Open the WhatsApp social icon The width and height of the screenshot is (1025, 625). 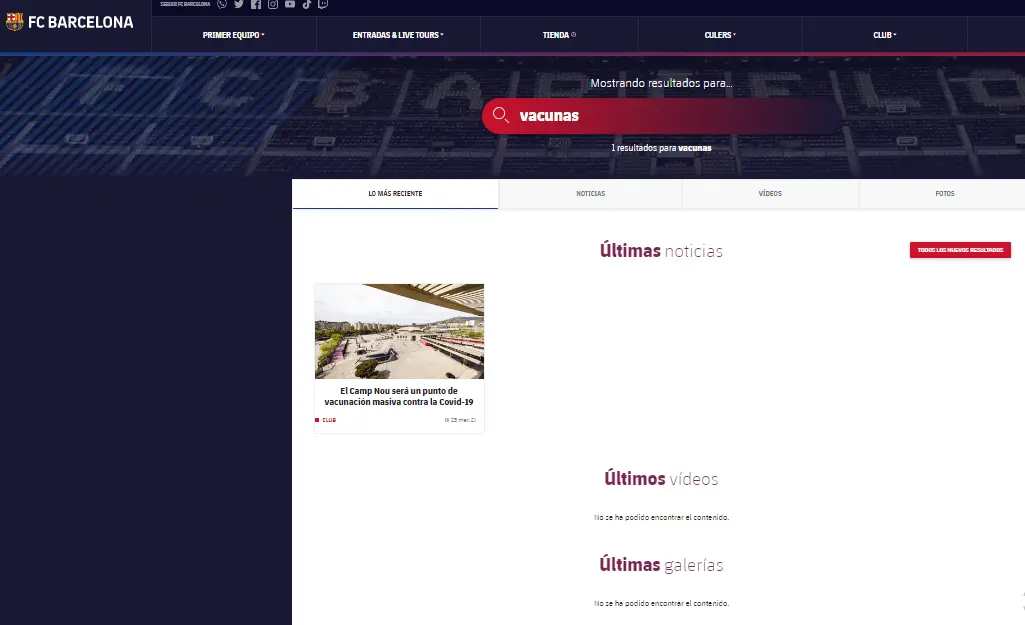click(222, 4)
